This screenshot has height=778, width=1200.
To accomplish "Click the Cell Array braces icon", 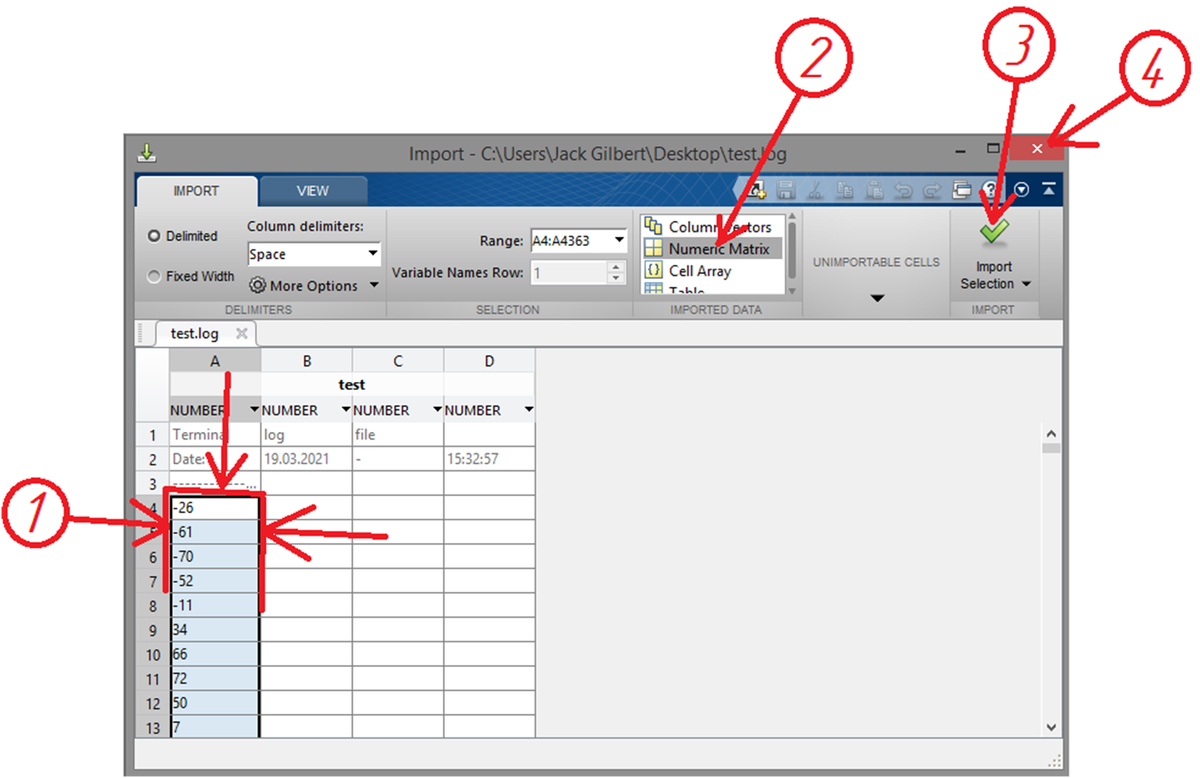I will point(654,270).
